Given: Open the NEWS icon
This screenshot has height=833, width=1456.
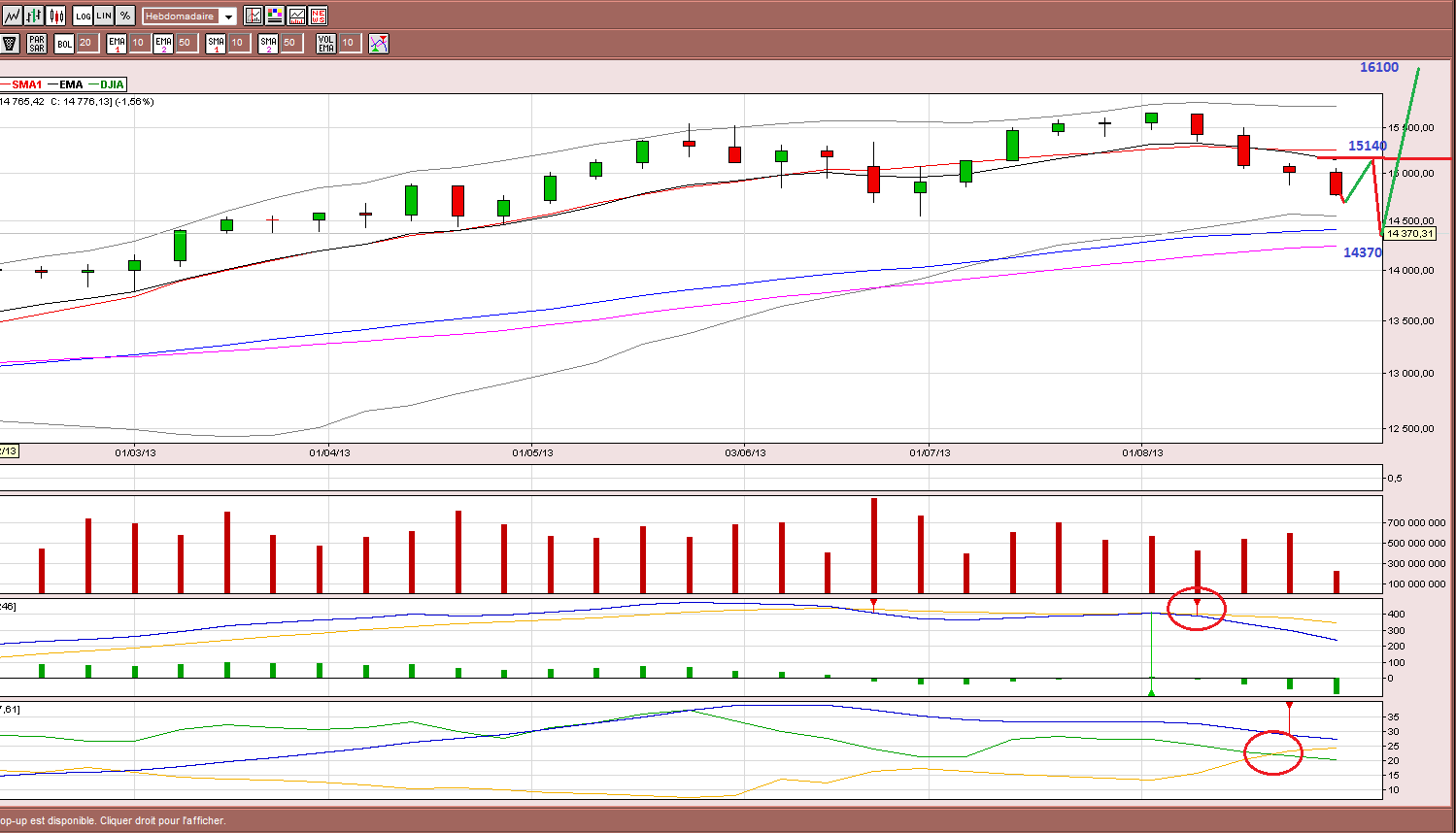Looking at the screenshot, I should tap(318, 16).
